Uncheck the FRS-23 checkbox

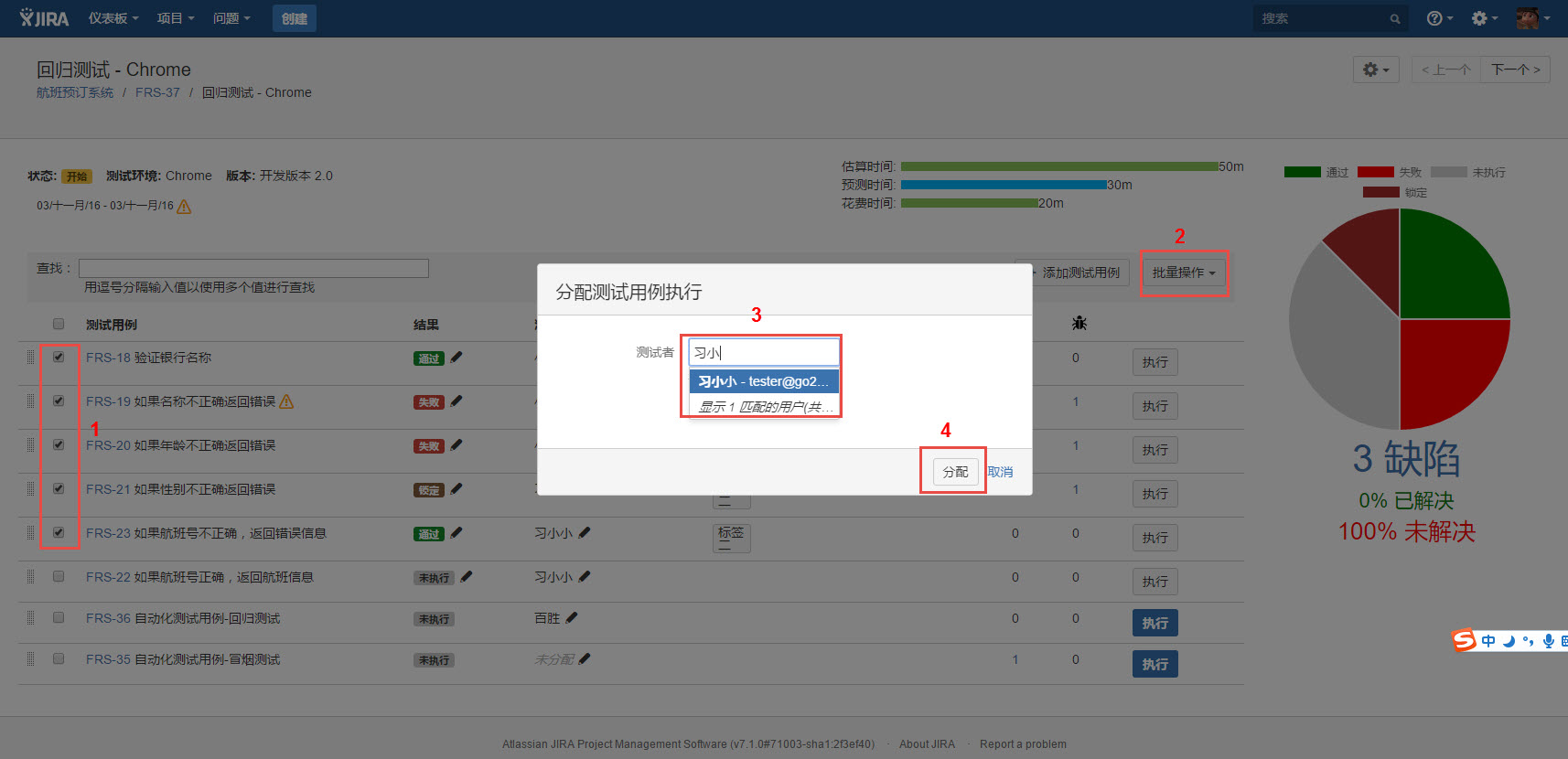click(x=59, y=532)
